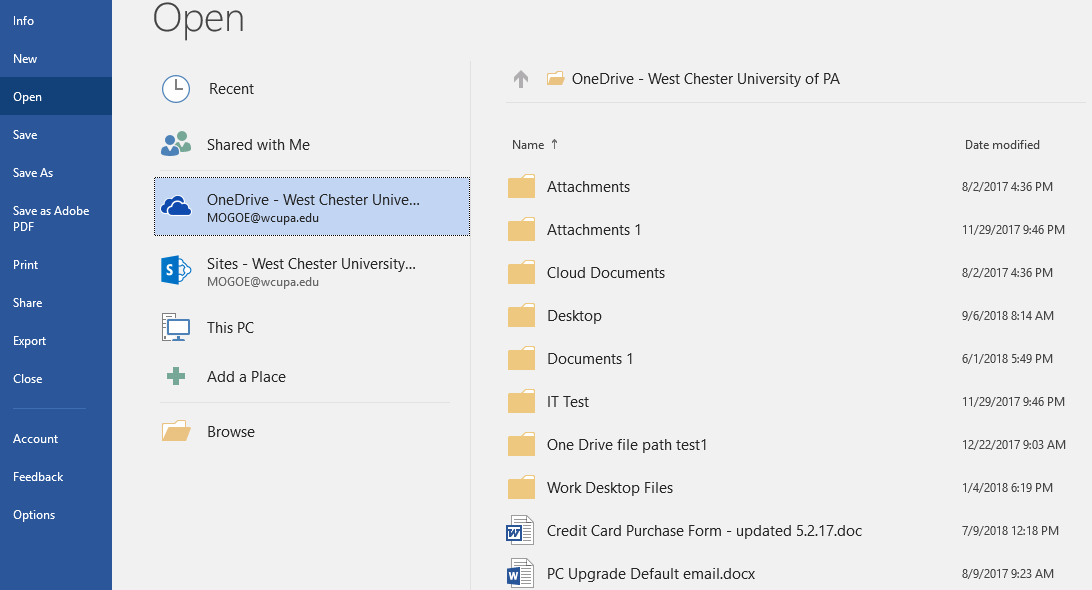
Task: Sort by the Date modified column
Action: pyautogui.click(x=1002, y=145)
